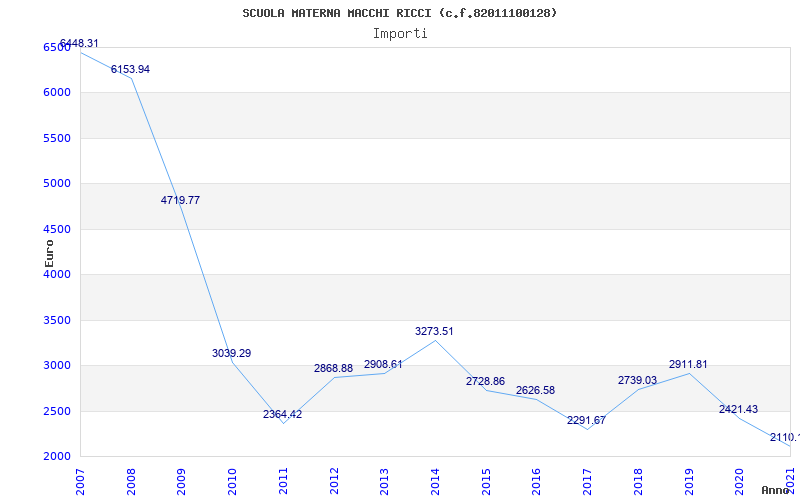The width and height of the screenshot is (800, 500).
Task: Click y-axis tick 3000
Action: tap(57, 366)
